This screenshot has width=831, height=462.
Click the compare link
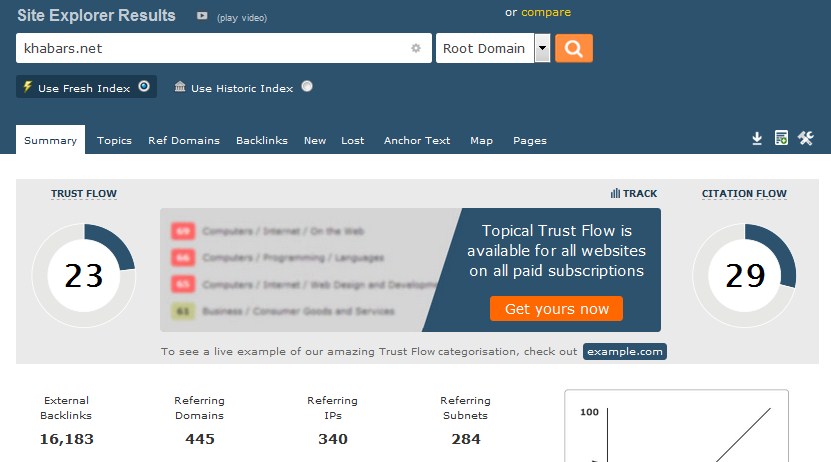tap(546, 12)
